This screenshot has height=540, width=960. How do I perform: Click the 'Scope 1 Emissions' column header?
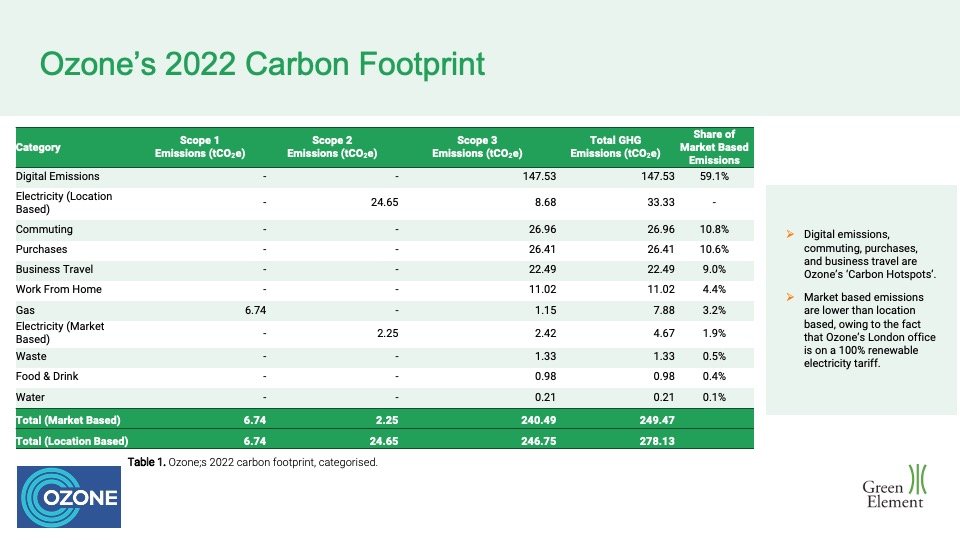coord(200,147)
